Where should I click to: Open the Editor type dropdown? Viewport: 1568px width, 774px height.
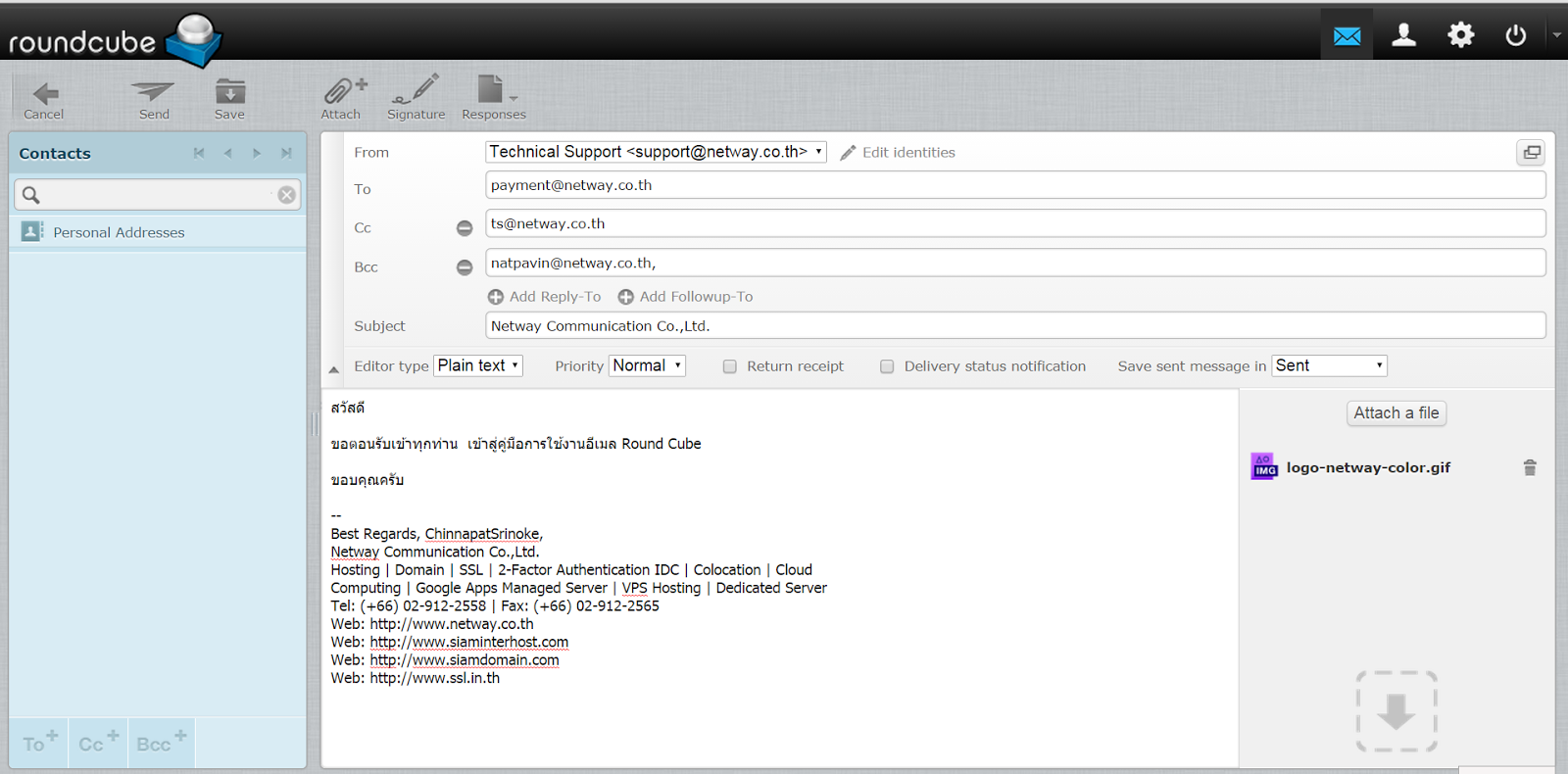click(x=478, y=365)
